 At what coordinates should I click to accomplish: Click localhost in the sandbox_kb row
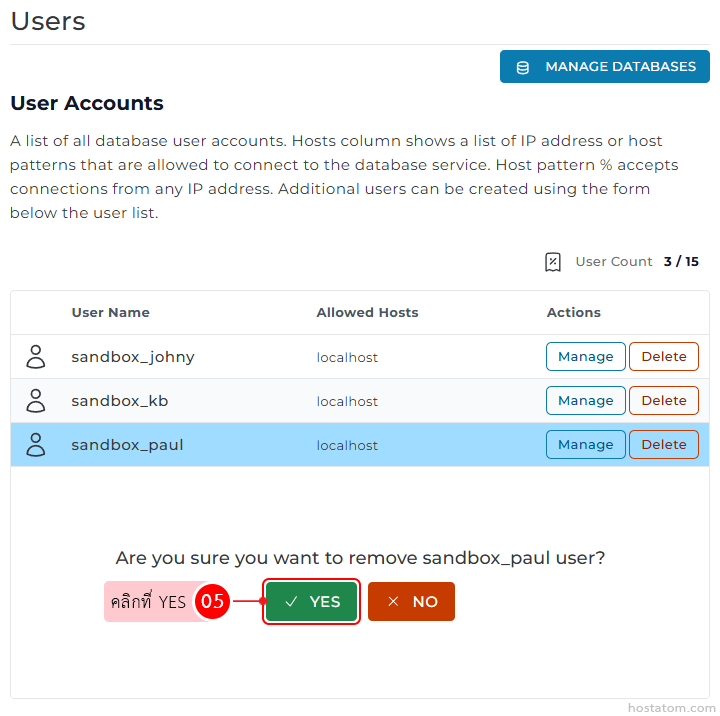click(x=347, y=401)
